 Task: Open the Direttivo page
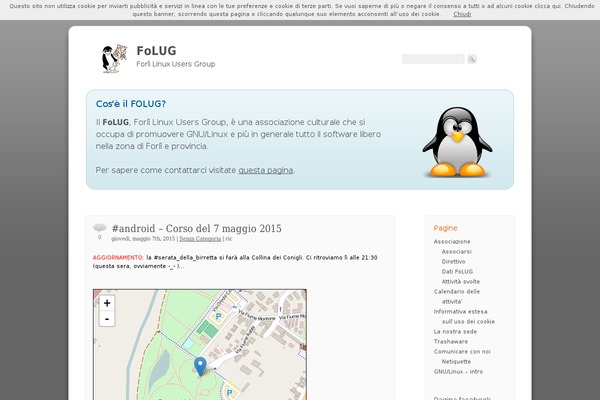(x=453, y=261)
